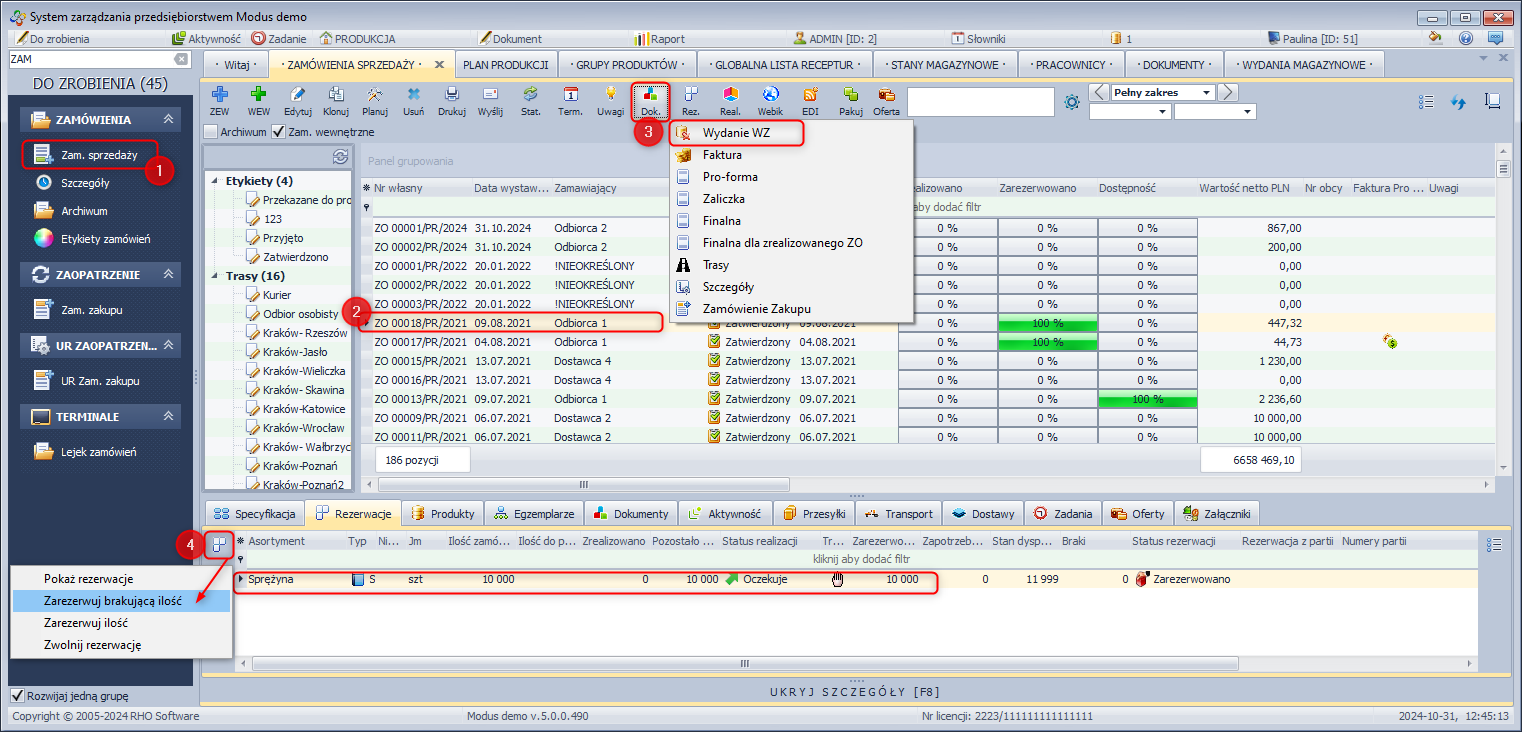Uncheck the Zam. wewnętrzne checkbox

coord(279,132)
